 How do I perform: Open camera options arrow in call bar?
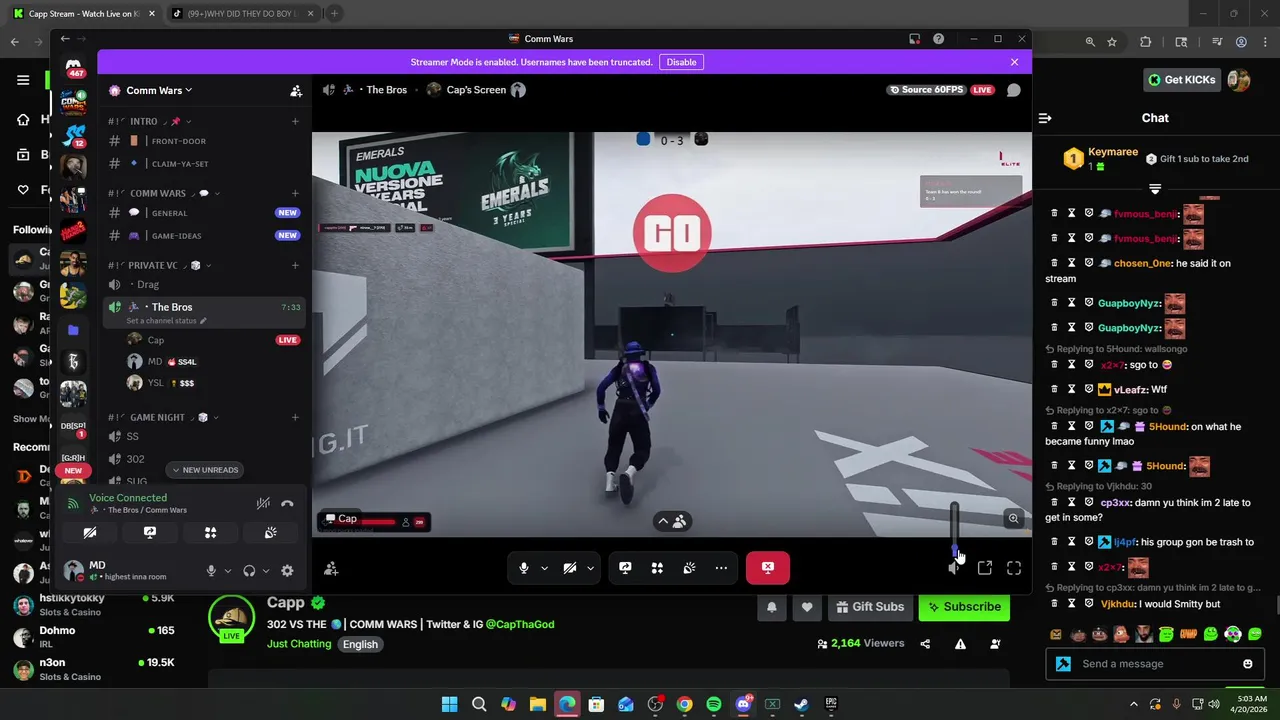[590, 568]
